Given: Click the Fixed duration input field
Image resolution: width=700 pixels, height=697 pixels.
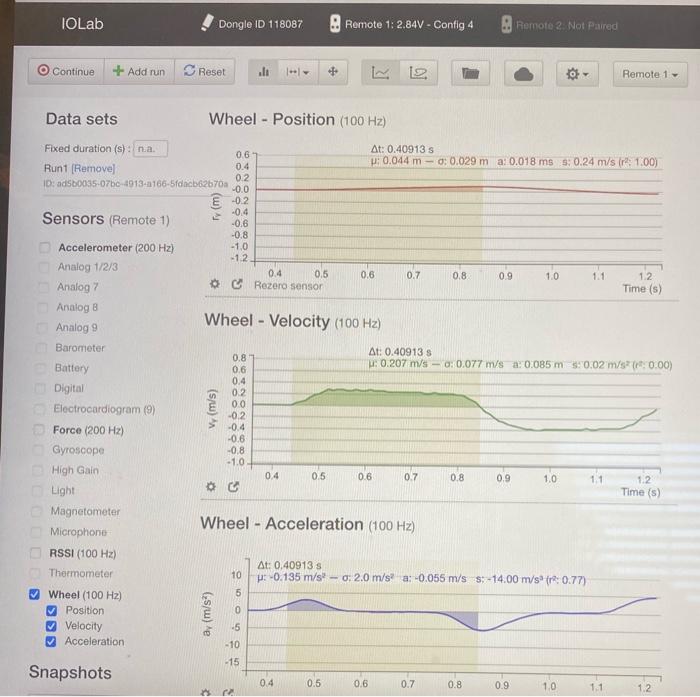Looking at the screenshot, I should (150, 149).
